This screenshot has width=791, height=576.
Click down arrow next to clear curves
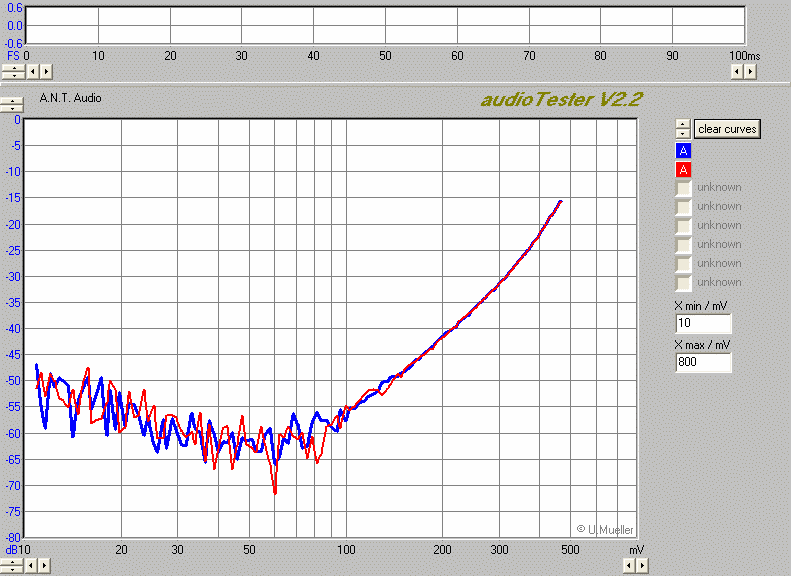(683, 133)
